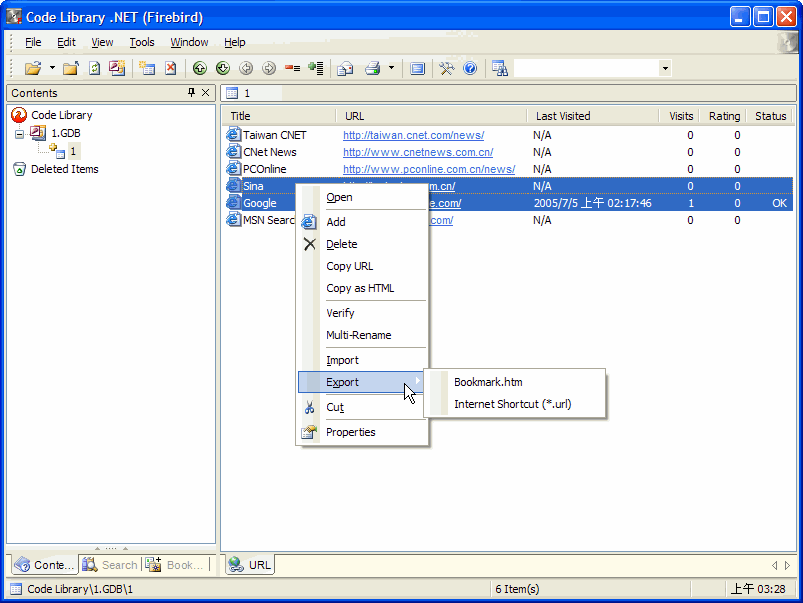The height and width of the screenshot is (603, 803).
Task: Sort by the Visits column header
Action: (x=679, y=116)
